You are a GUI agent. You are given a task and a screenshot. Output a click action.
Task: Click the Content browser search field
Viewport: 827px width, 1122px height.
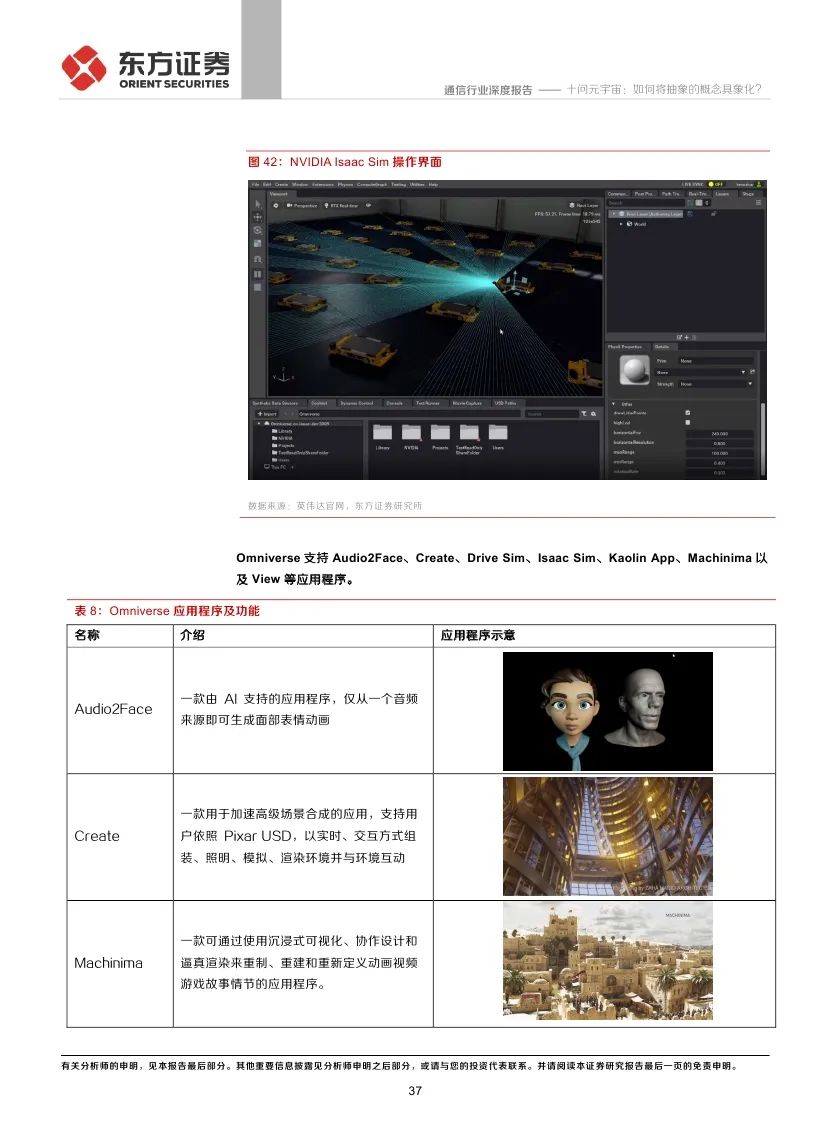pos(552,414)
